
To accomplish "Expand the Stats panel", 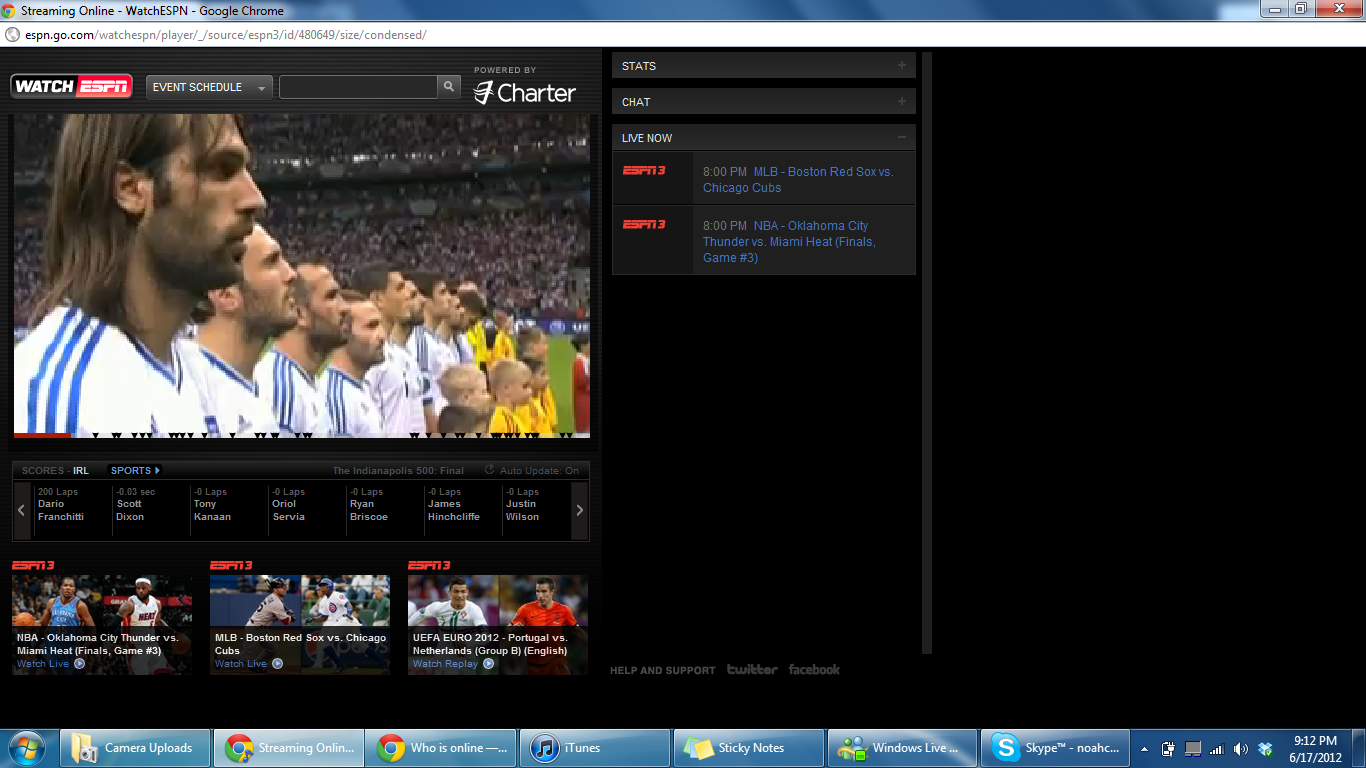I will pos(901,66).
